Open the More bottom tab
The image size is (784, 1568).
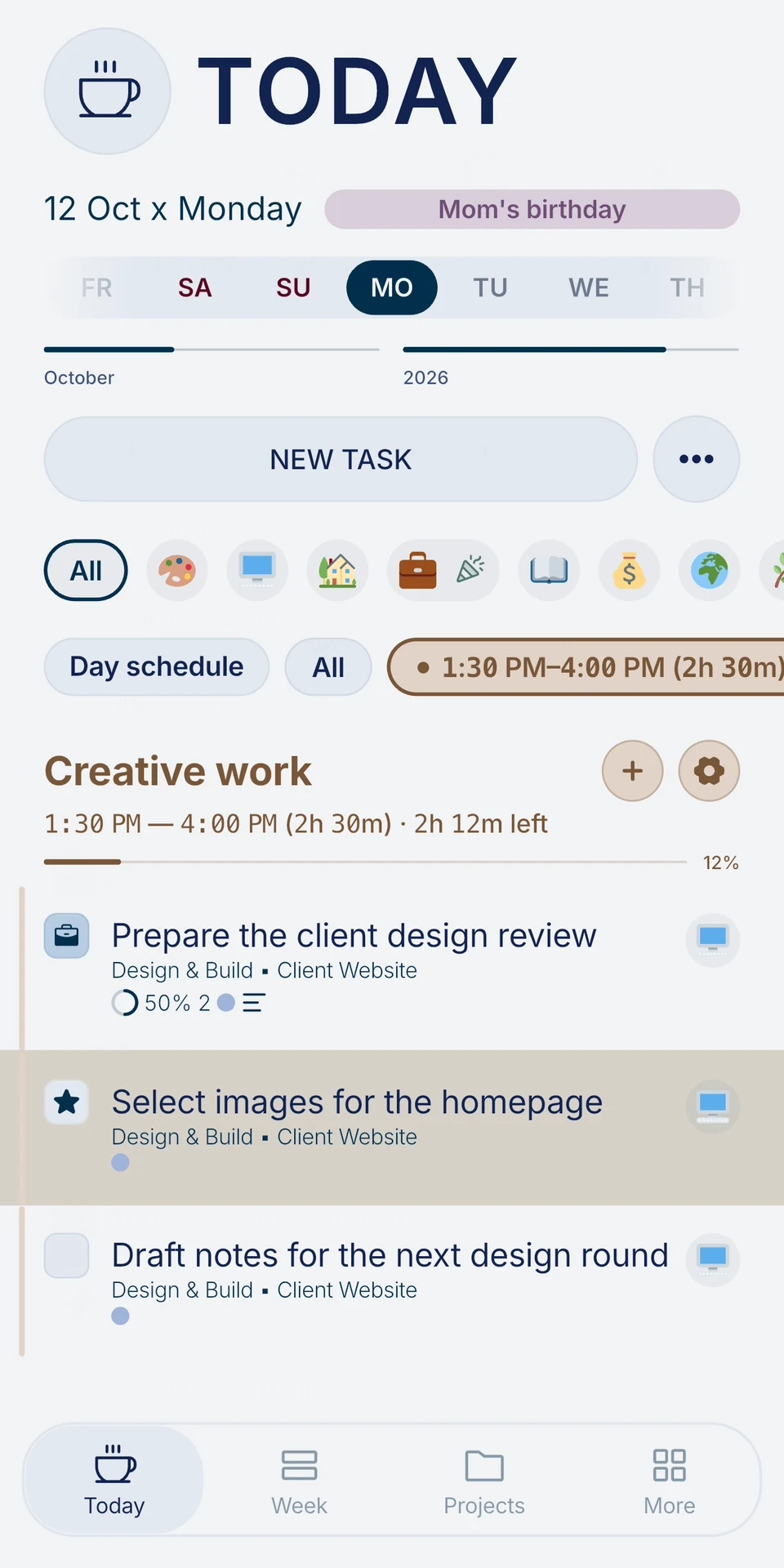pos(670,1480)
